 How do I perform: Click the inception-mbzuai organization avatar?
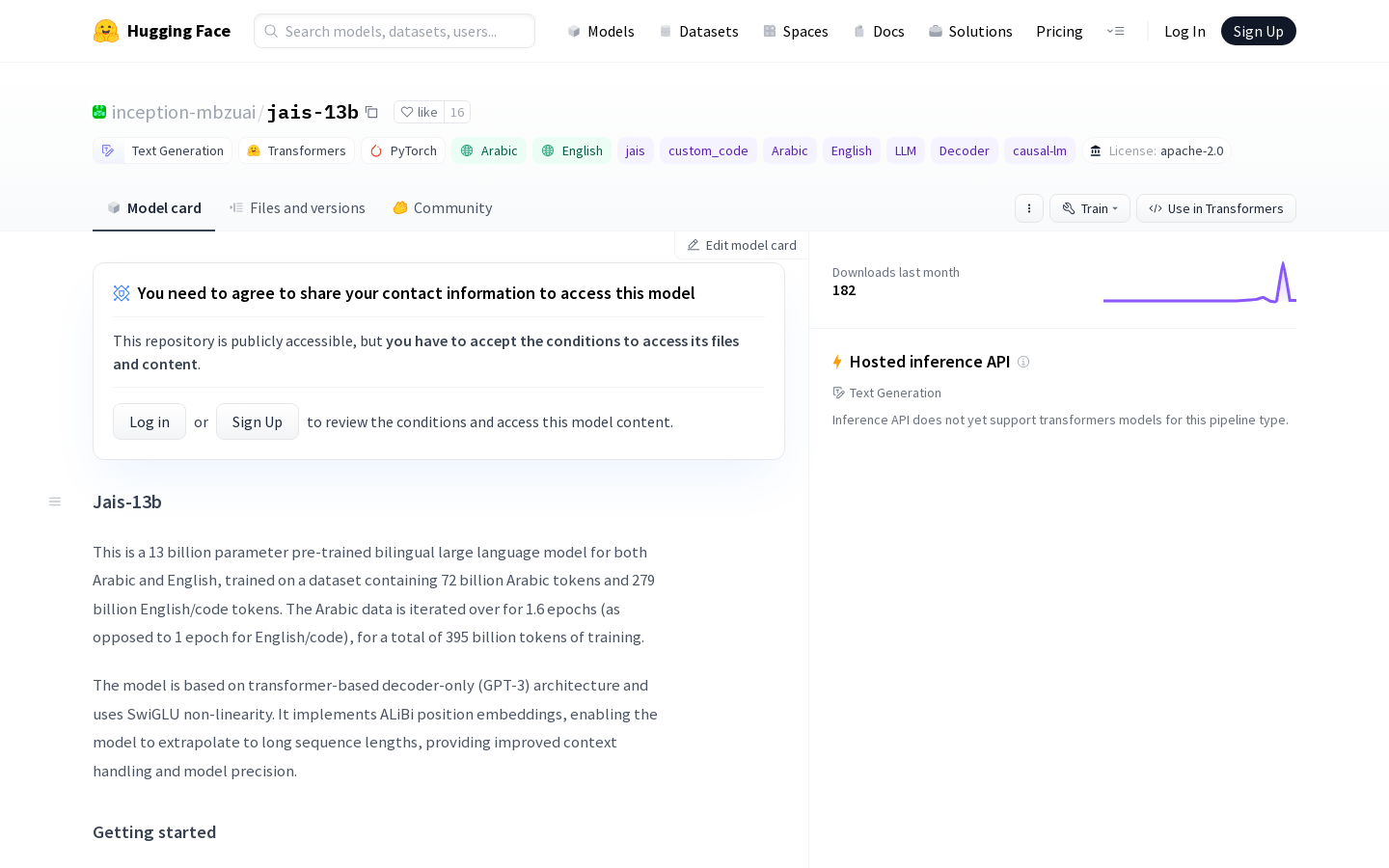[x=99, y=112]
